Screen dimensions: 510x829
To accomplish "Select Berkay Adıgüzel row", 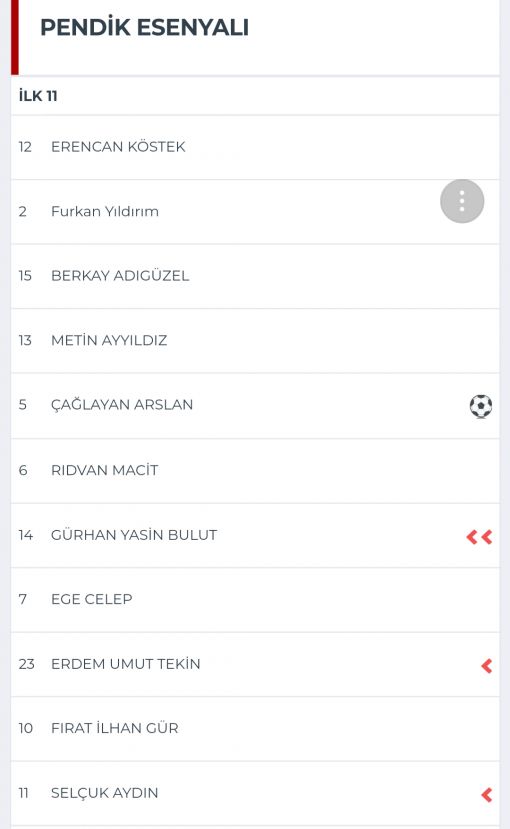I will (x=255, y=276).
